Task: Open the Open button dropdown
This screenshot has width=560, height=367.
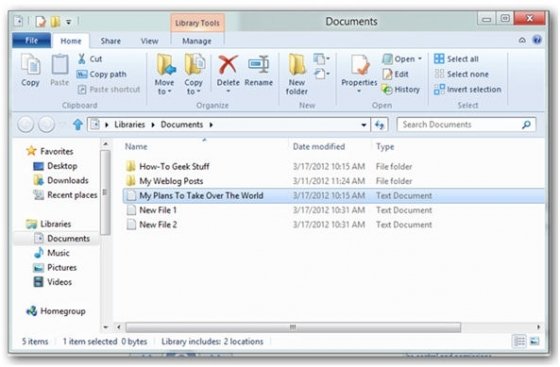Action: (x=420, y=59)
